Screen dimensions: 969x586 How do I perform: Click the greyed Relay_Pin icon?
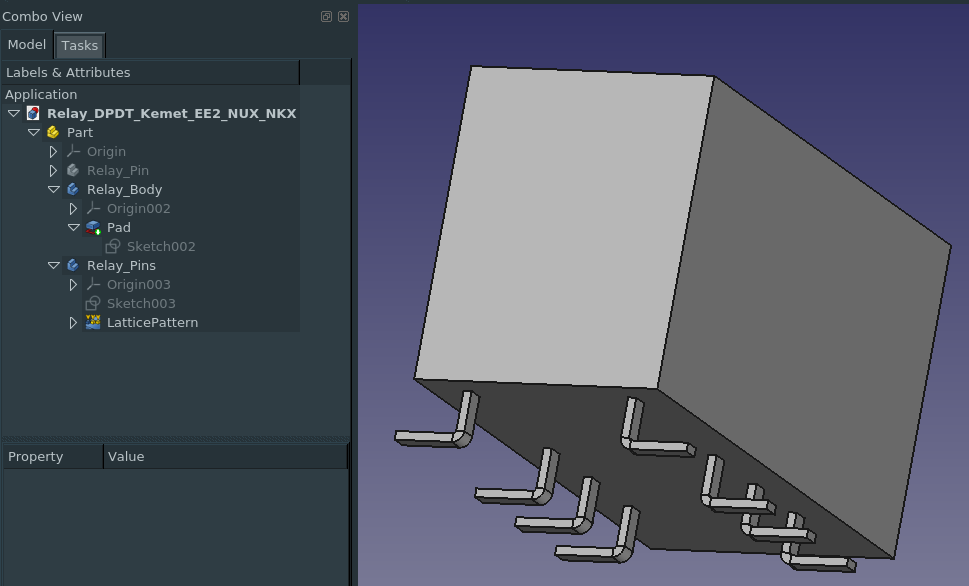(x=73, y=171)
